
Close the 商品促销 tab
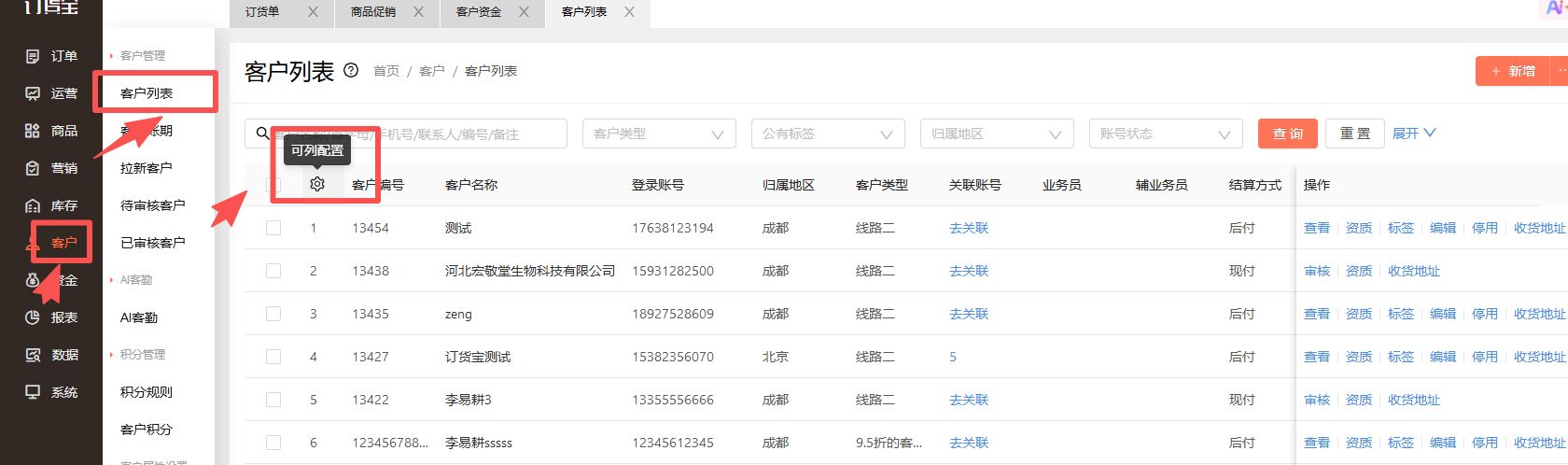coord(418,12)
